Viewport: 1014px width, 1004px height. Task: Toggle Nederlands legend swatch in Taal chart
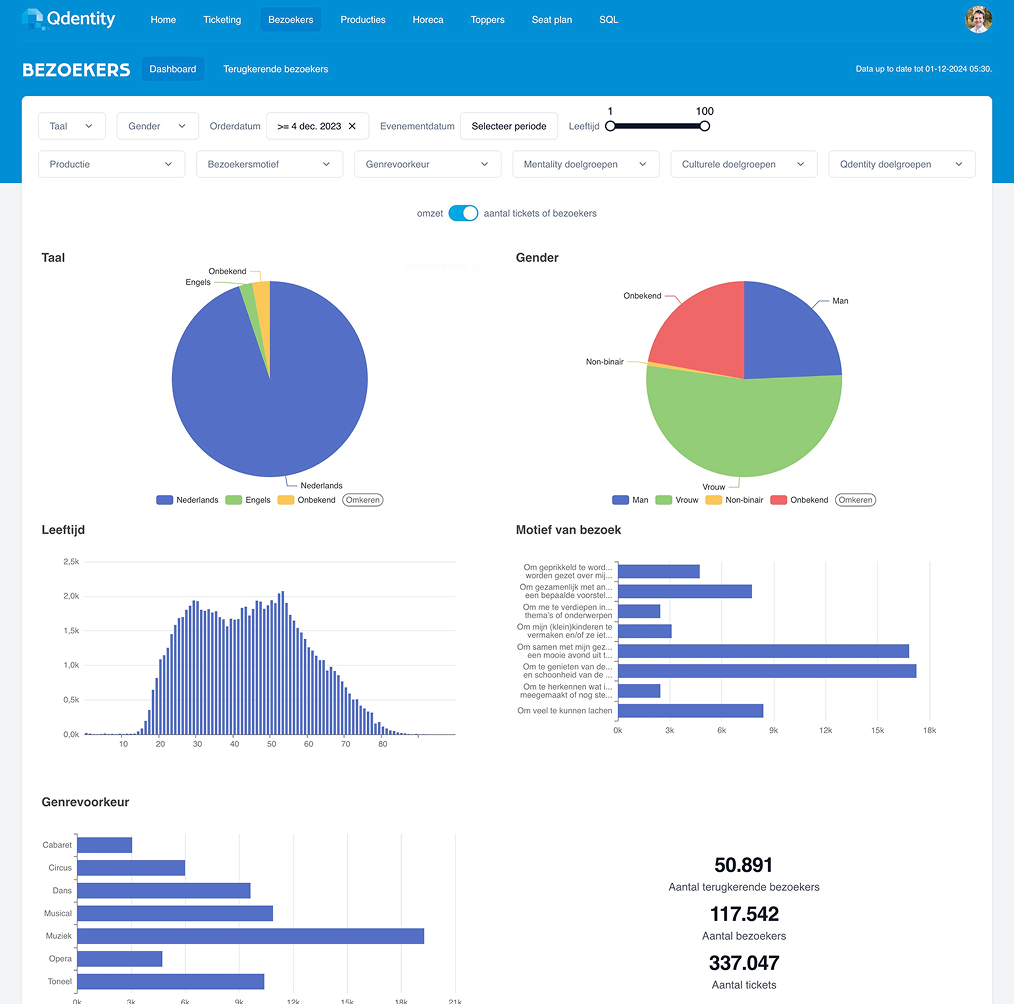[x=165, y=500]
